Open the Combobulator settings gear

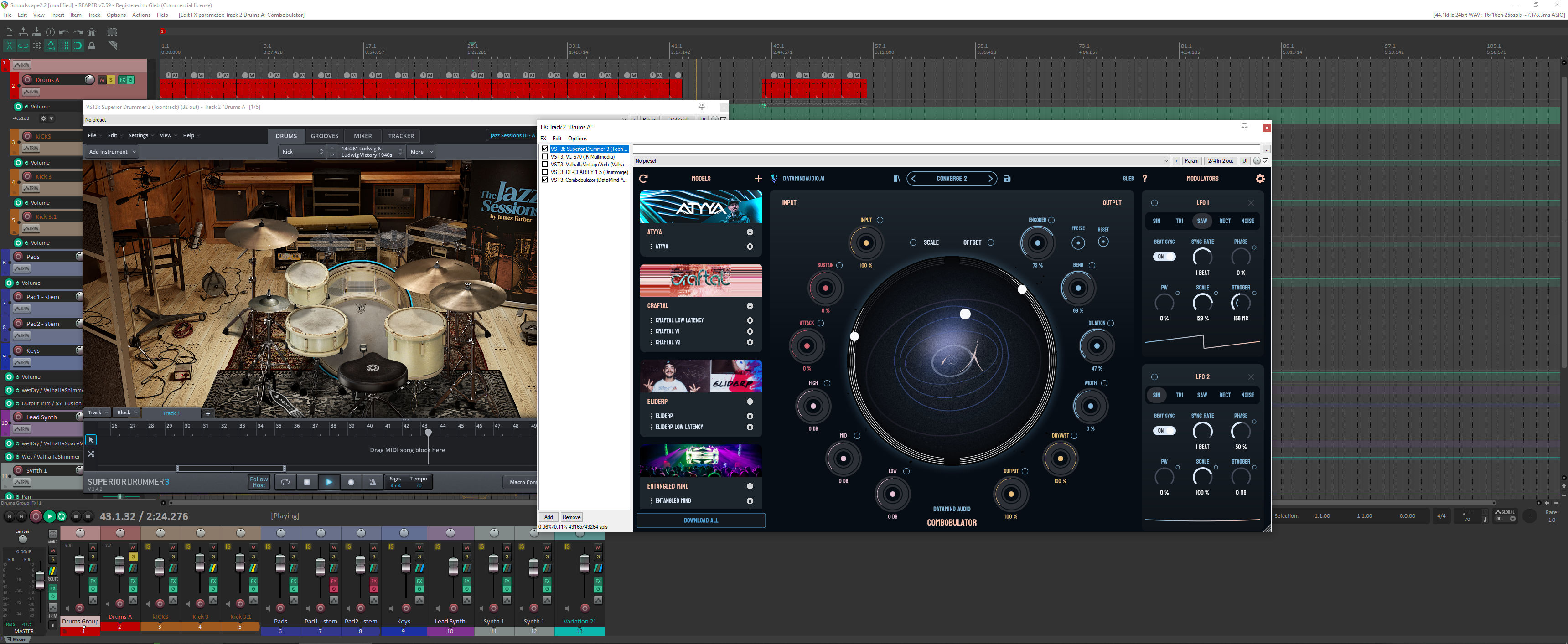(x=1260, y=178)
